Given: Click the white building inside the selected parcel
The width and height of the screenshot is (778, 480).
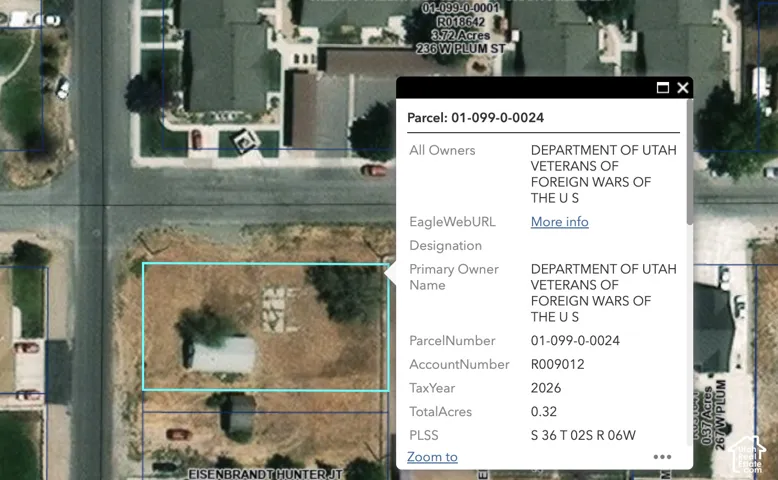Looking at the screenshot, I should (x=223, y=355).
